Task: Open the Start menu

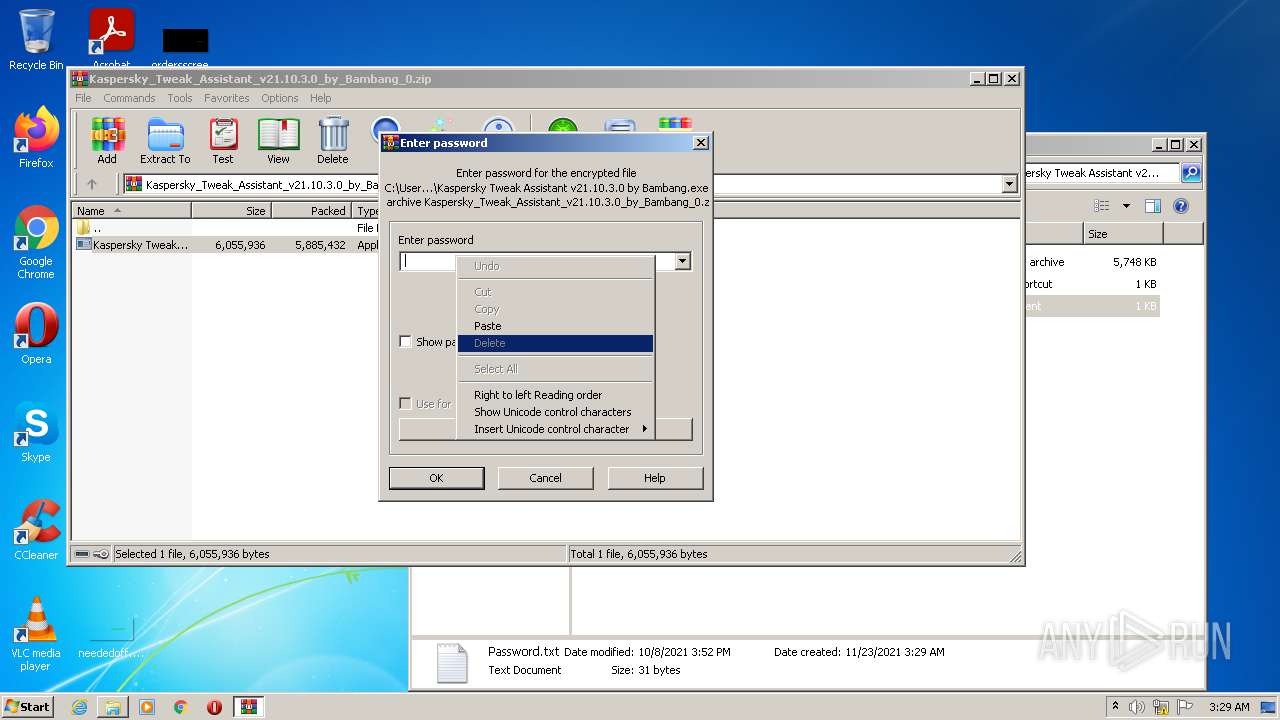Action: click(x=28, y=707)
